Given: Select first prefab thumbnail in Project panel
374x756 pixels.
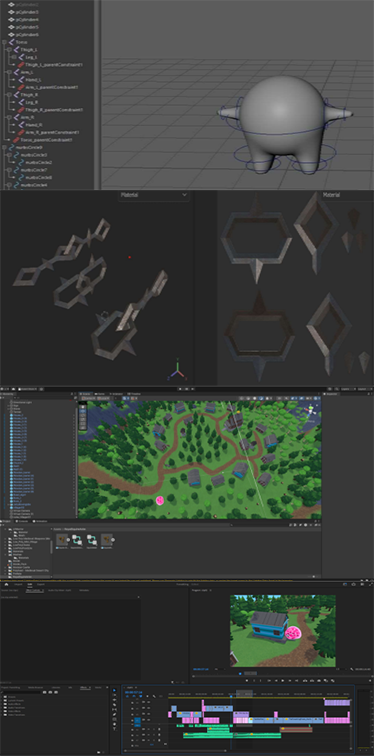Looking at the screenshot, I should point(61,540).
